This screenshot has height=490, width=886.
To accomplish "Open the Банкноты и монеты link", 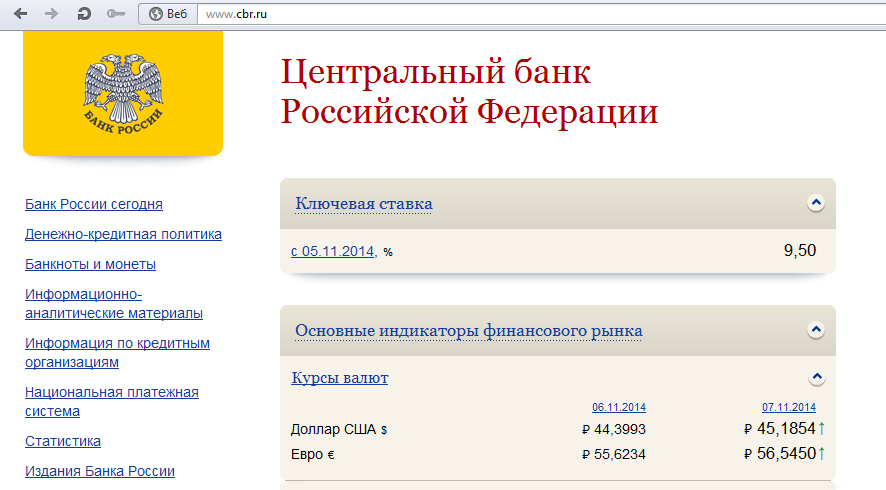I will [x=90, y=264].
